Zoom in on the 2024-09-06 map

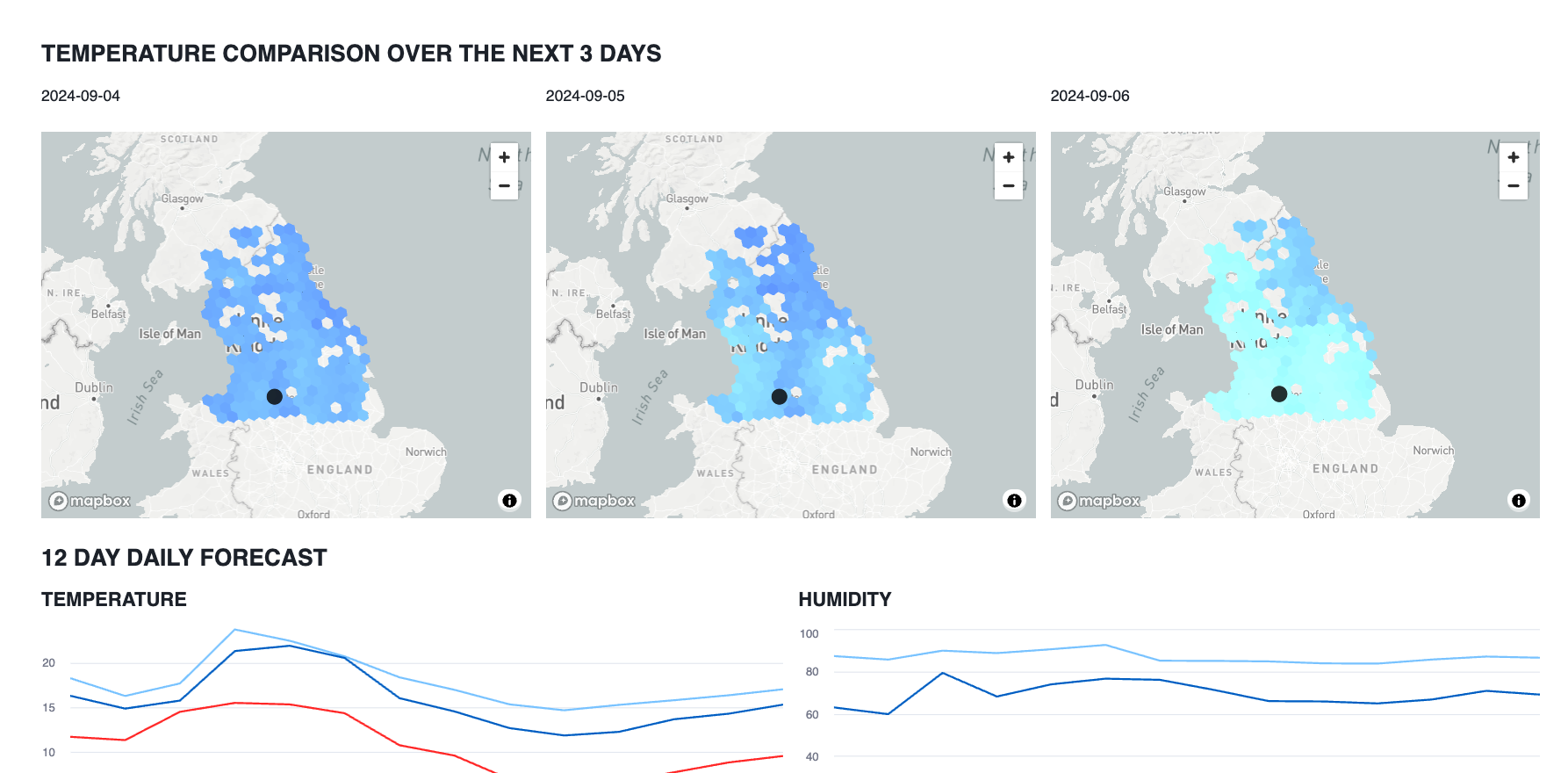click(1514, 157)
